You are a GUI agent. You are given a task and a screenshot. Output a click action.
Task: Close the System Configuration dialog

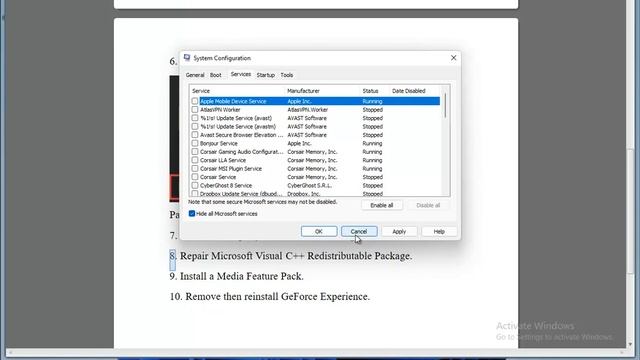[x=453, y=58]
